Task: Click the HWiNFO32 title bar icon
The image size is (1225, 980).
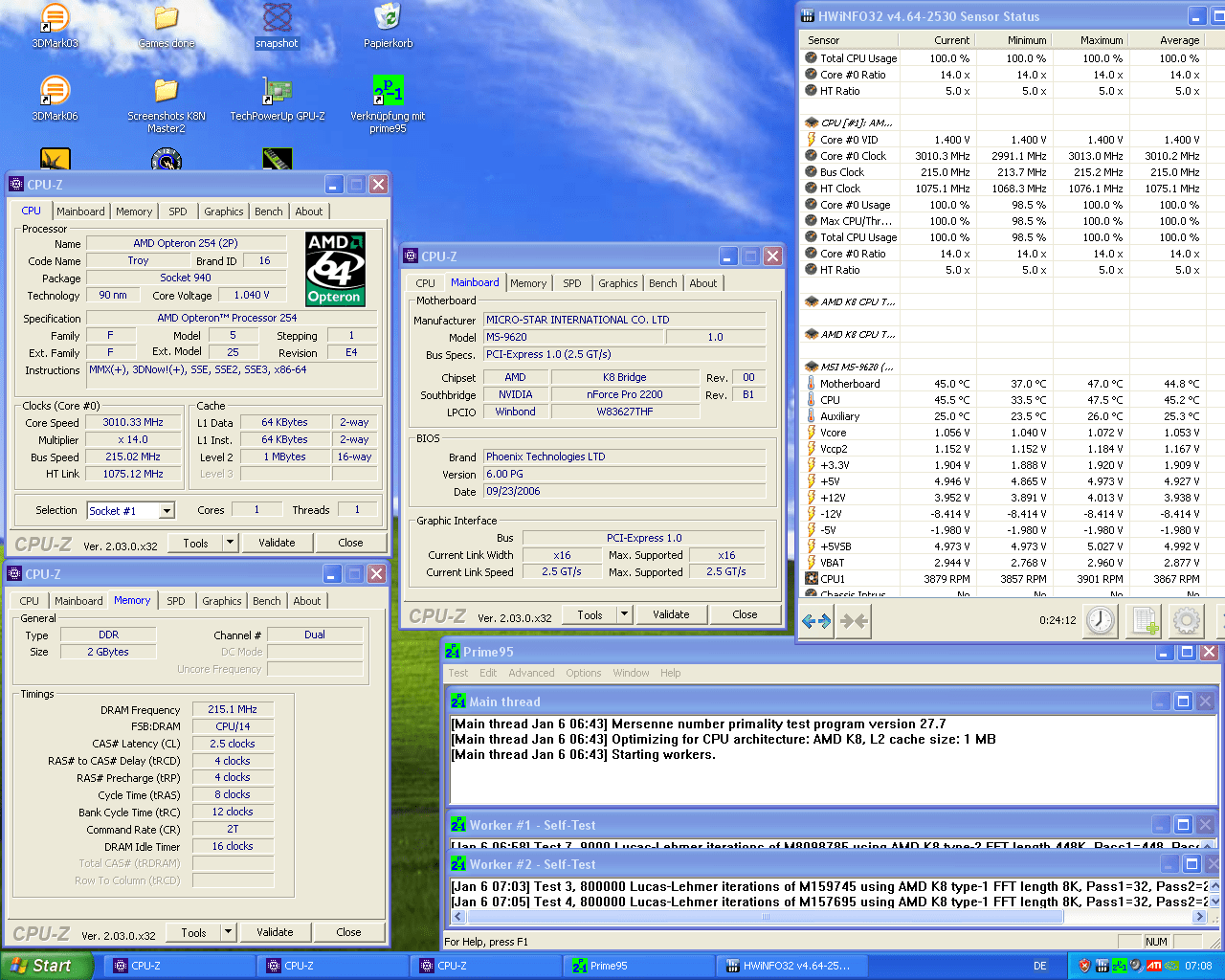Action: 808,16
